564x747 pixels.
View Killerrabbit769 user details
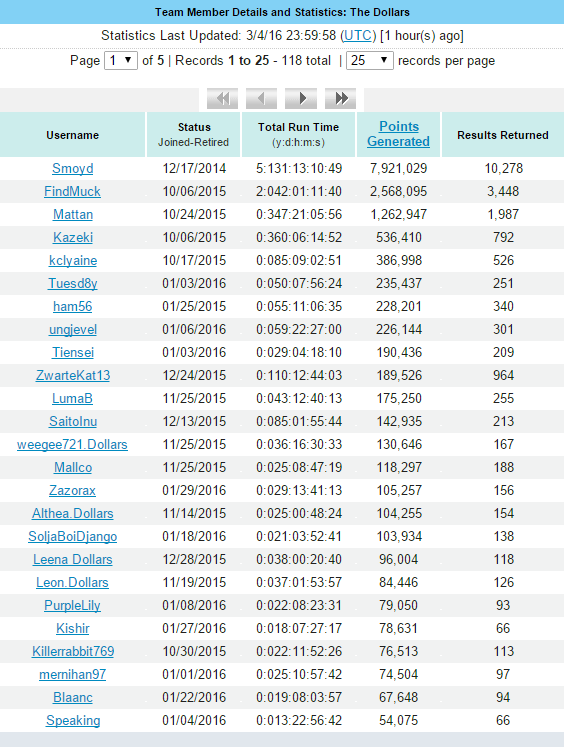point(72,651)
